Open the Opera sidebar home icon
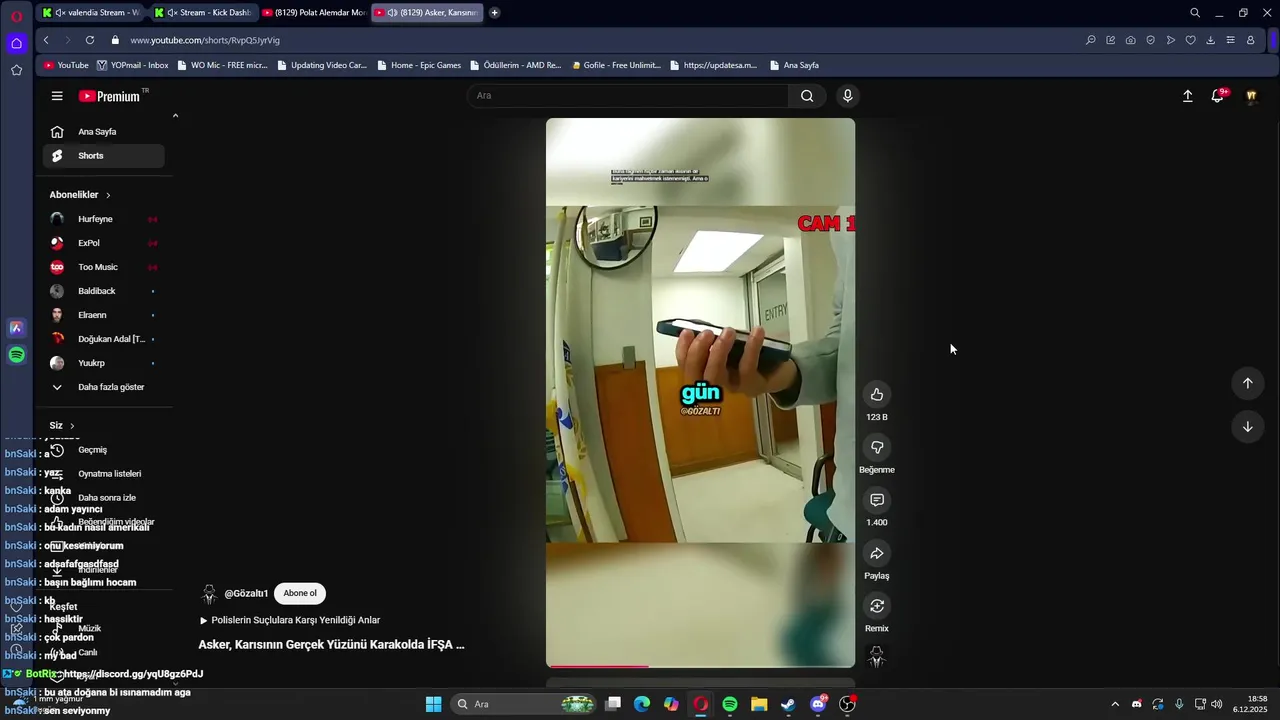The image size is (1280, 720). pyautogui.click(x=16, y=43)
